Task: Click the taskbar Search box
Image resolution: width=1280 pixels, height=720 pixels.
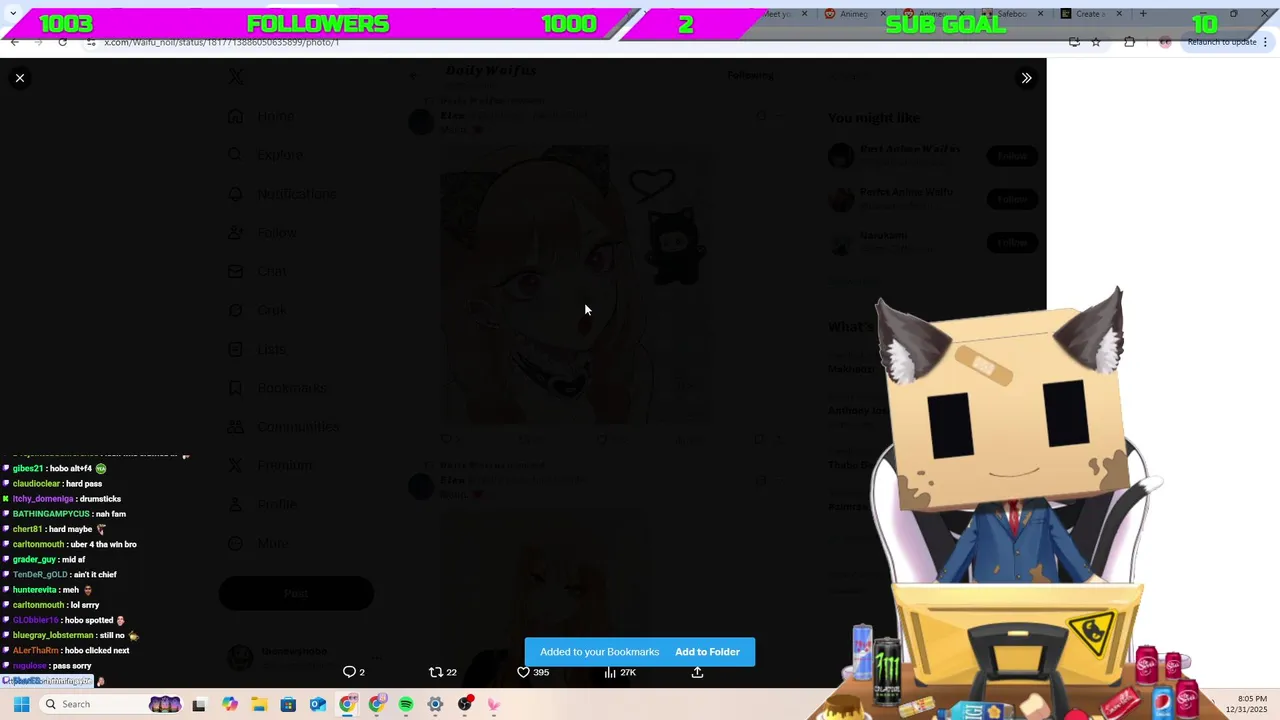Action: click(110, 704)
